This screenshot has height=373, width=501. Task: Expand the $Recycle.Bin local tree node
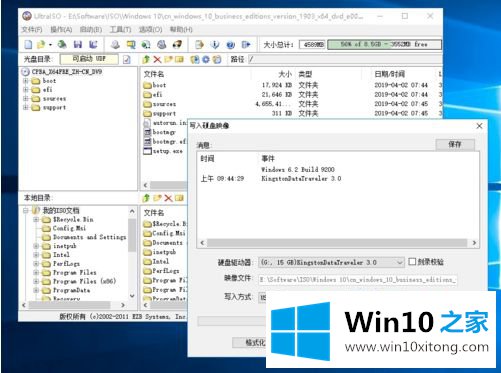pyautogui.click(x=36, y=219)
